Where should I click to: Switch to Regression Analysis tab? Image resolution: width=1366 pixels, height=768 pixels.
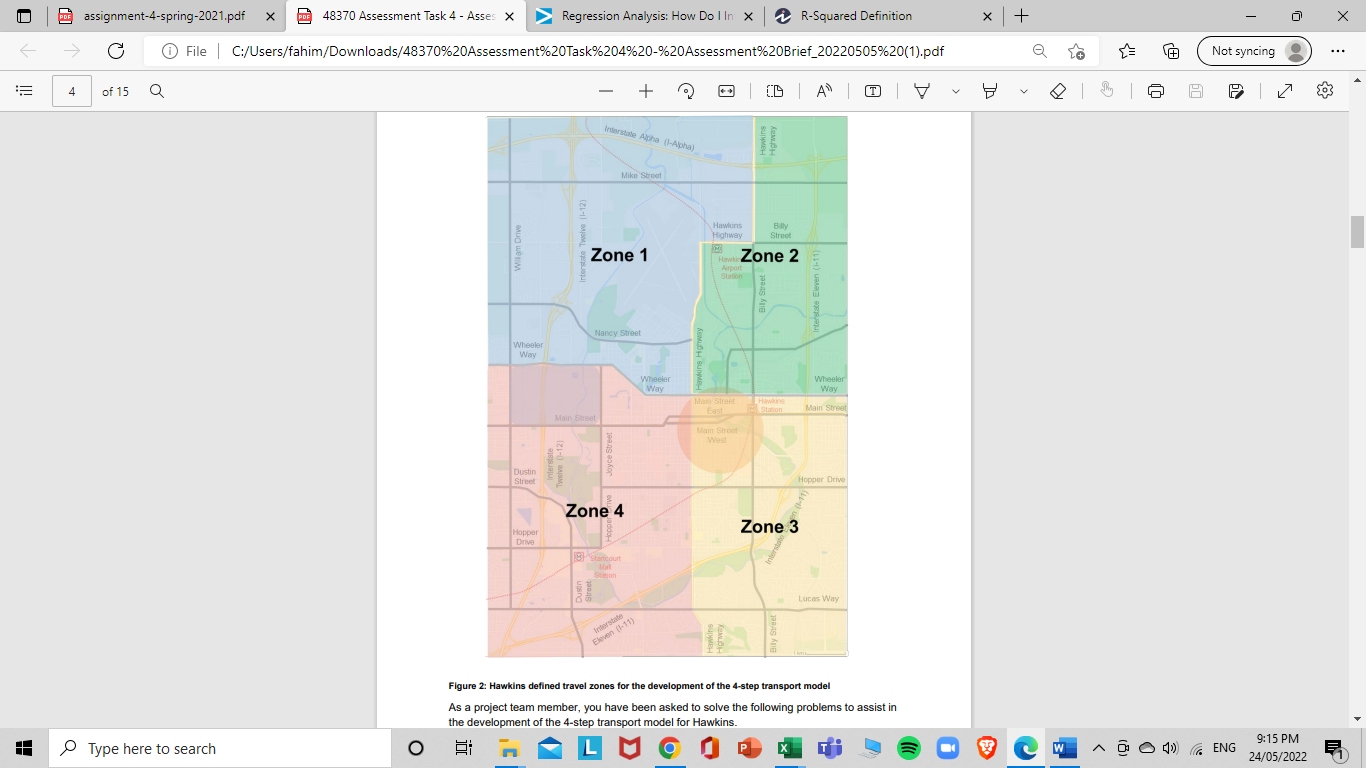pos(645,16)
